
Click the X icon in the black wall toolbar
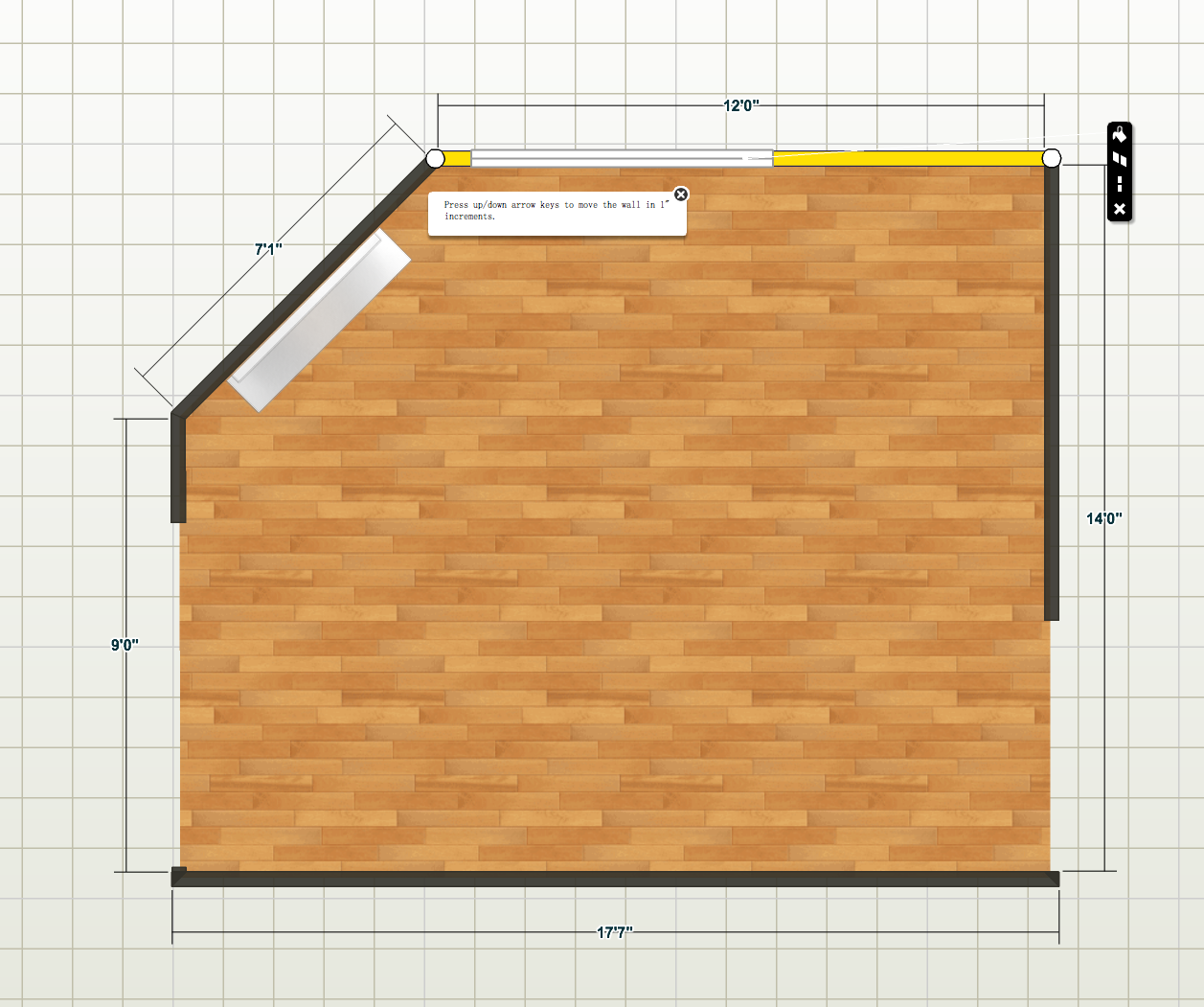tap(1120, 208)
